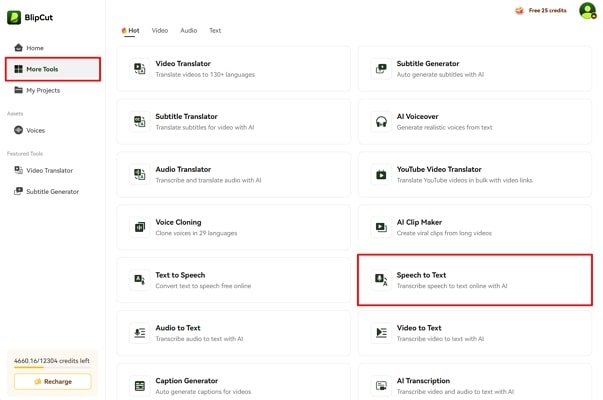The width and height of the screenshot is (603, 400).
Task: Open My Projects in sidebar
Action: (42, 90)
